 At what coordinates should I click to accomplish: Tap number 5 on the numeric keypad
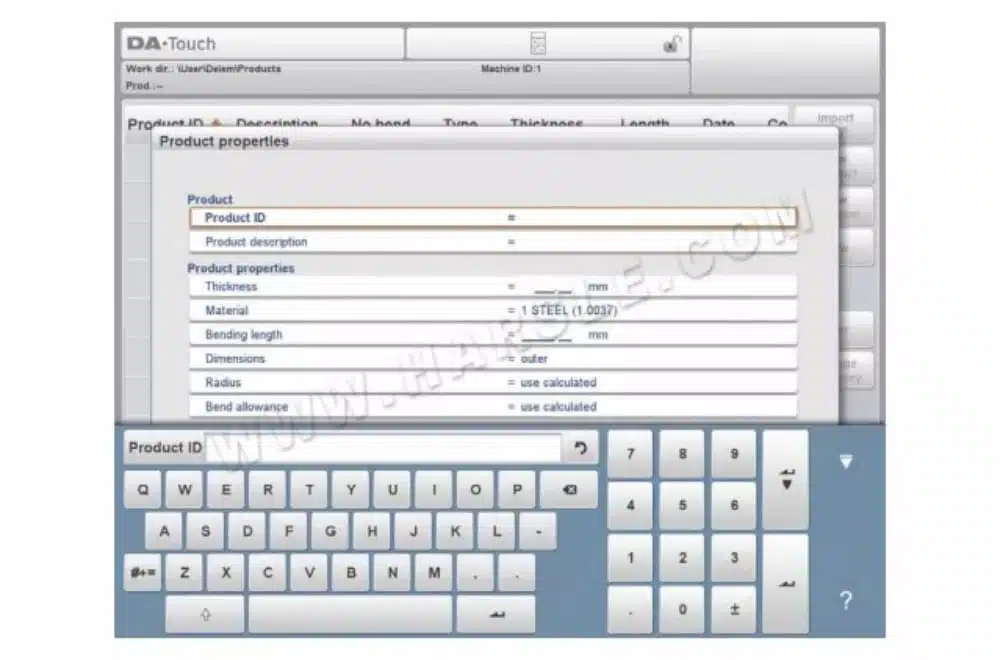point(682,506)
